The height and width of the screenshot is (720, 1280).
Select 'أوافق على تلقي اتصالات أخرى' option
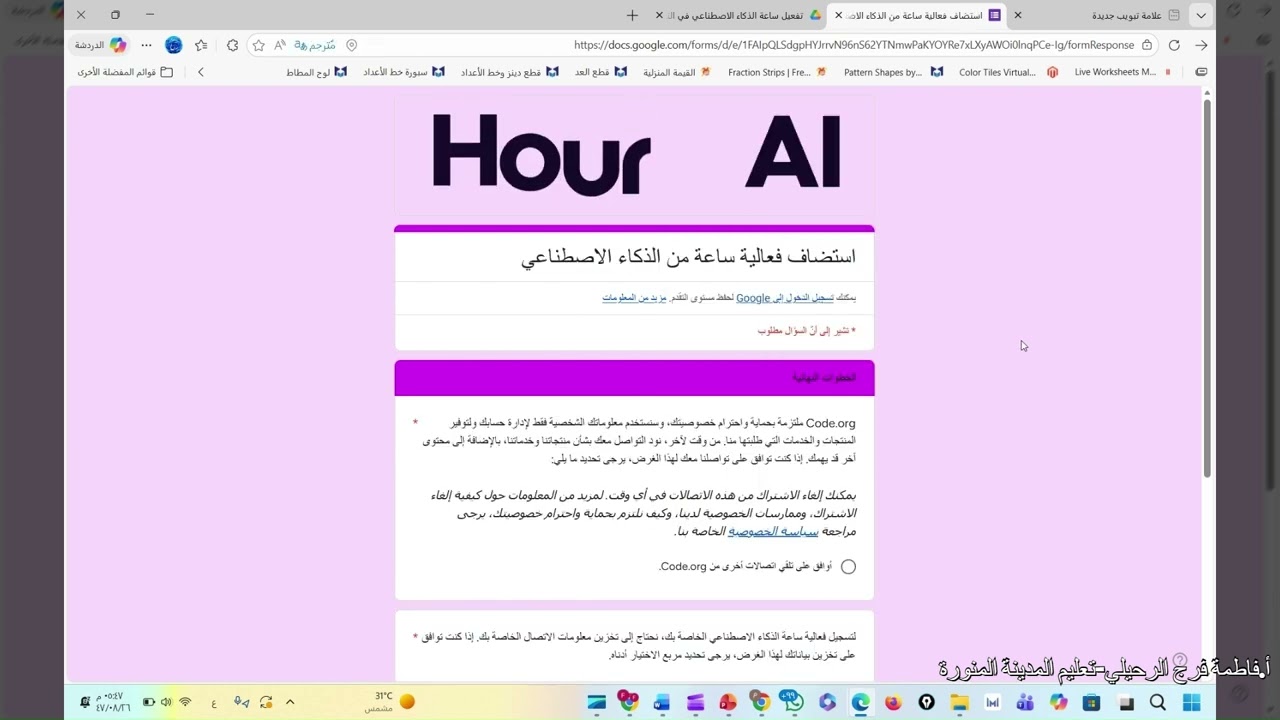pos(848,566)
